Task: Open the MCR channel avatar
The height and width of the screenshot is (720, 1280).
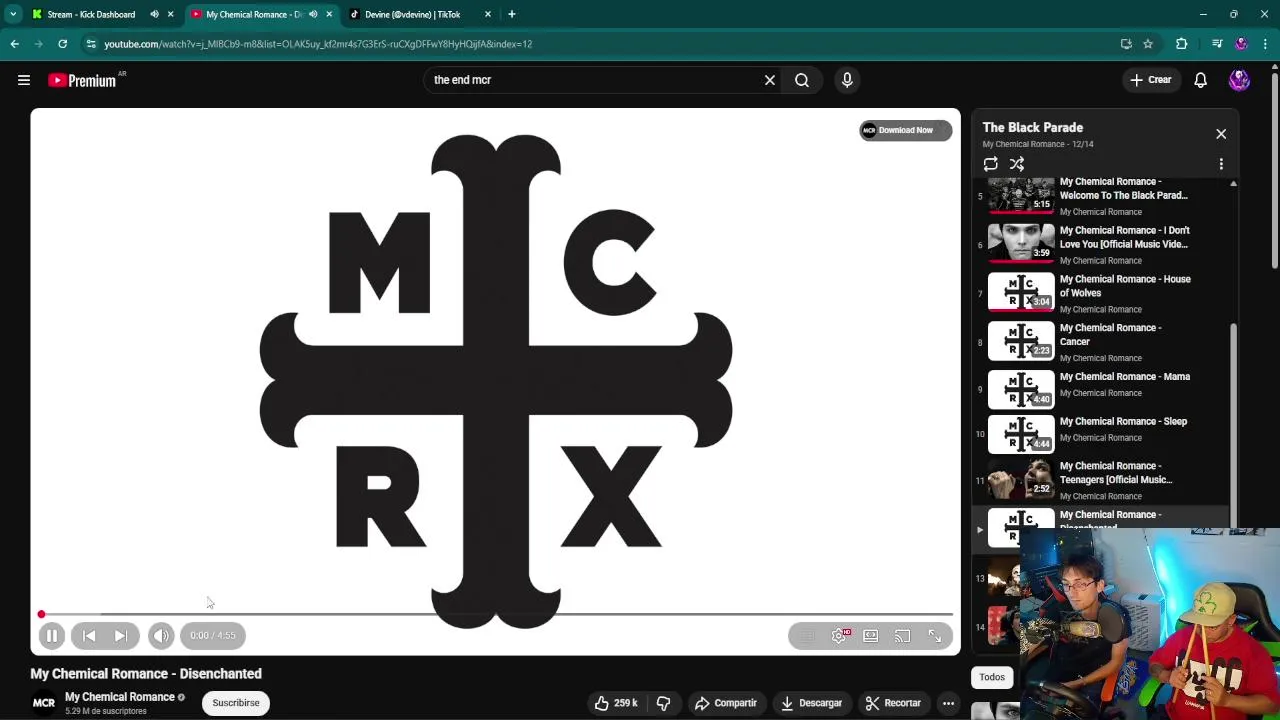Action: click(44, 703)
